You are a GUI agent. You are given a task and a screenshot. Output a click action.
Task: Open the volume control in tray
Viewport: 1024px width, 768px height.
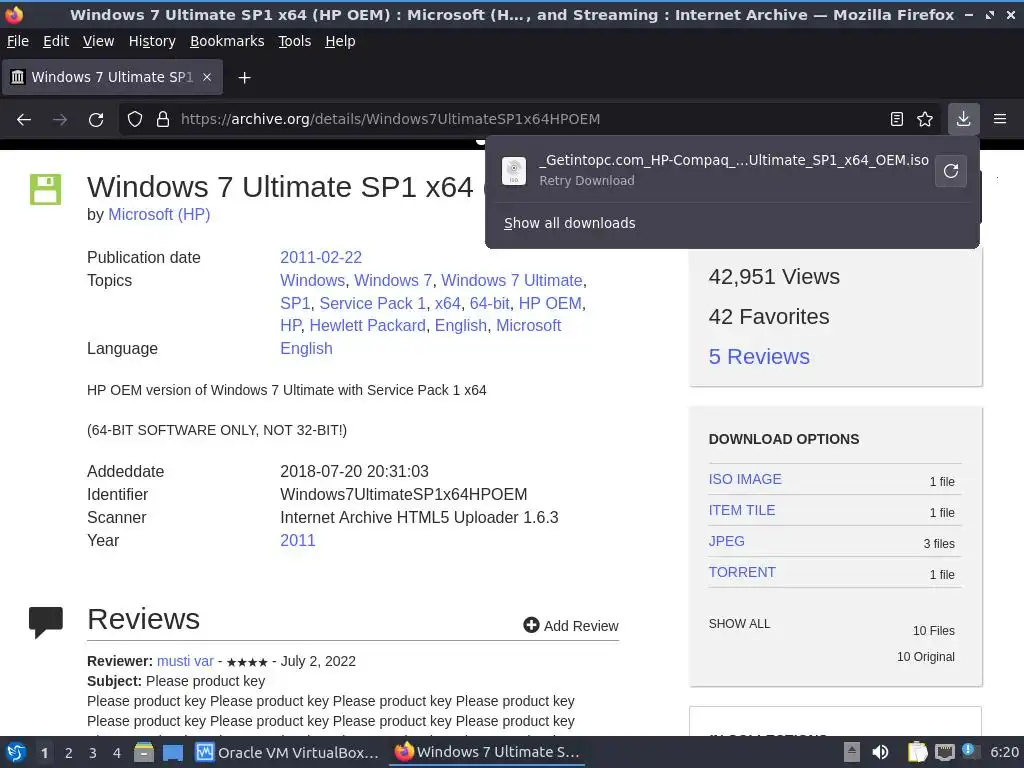point(880,752)
